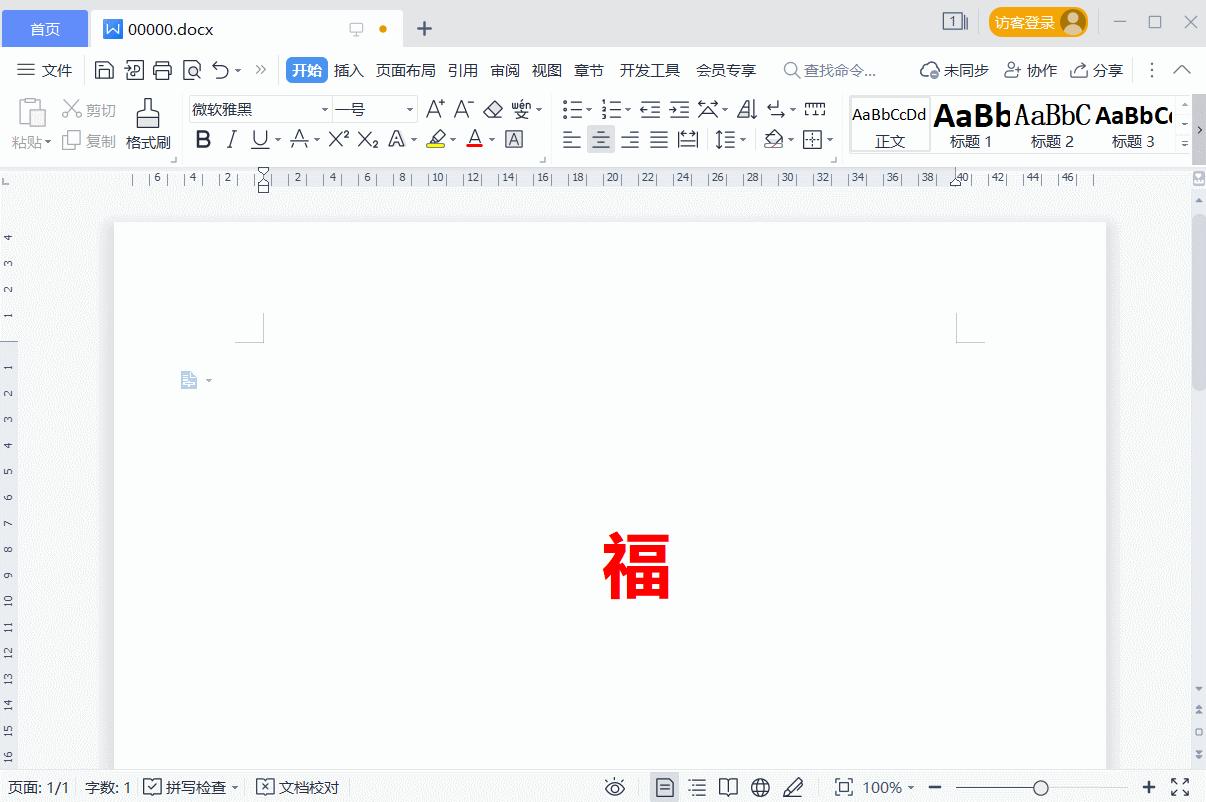This screenshot has width=1206, height=802.
Task: Click the Save icon in quick access toolbar
Action: (x=104, y=70)
